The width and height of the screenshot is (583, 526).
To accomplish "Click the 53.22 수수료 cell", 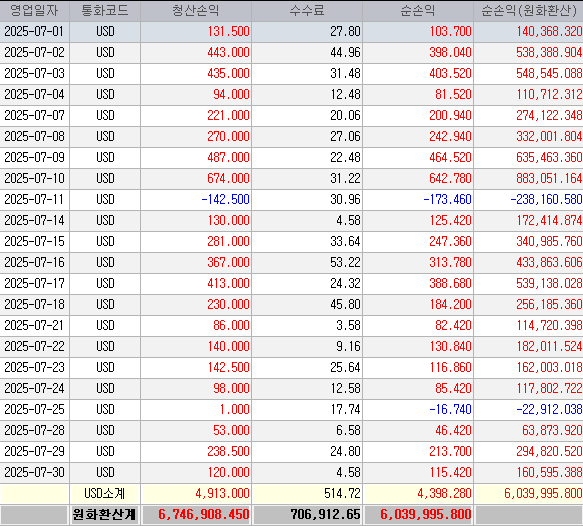I will click(x=307, y=262).
